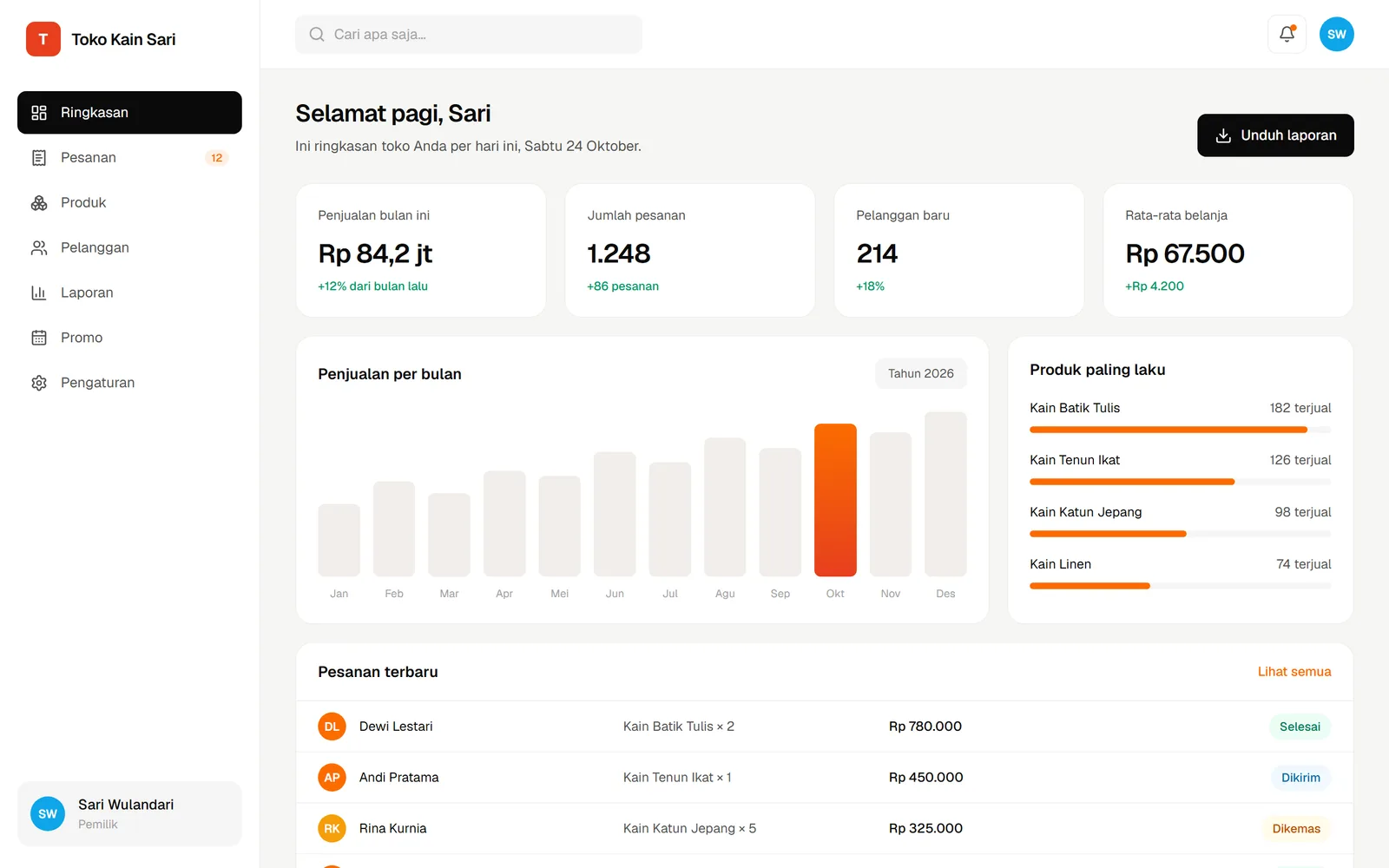
Task: Click the Dikemas status badge
Action: tap(1296, 829)
